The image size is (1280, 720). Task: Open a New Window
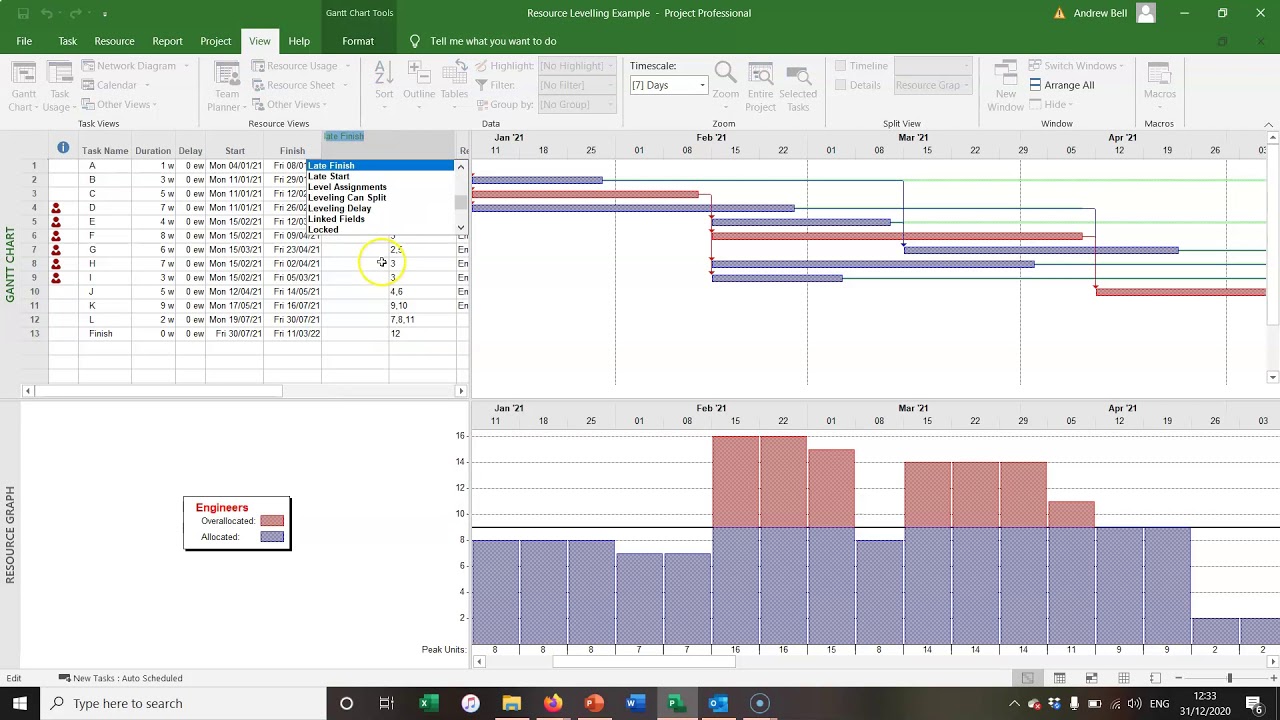point(1005,87)
